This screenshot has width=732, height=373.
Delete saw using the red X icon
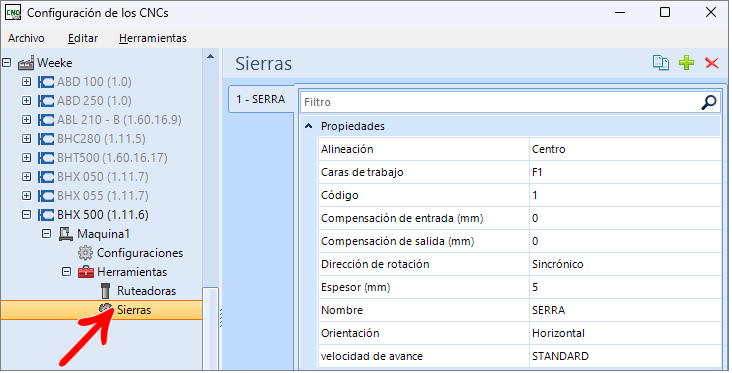point(711,63)
